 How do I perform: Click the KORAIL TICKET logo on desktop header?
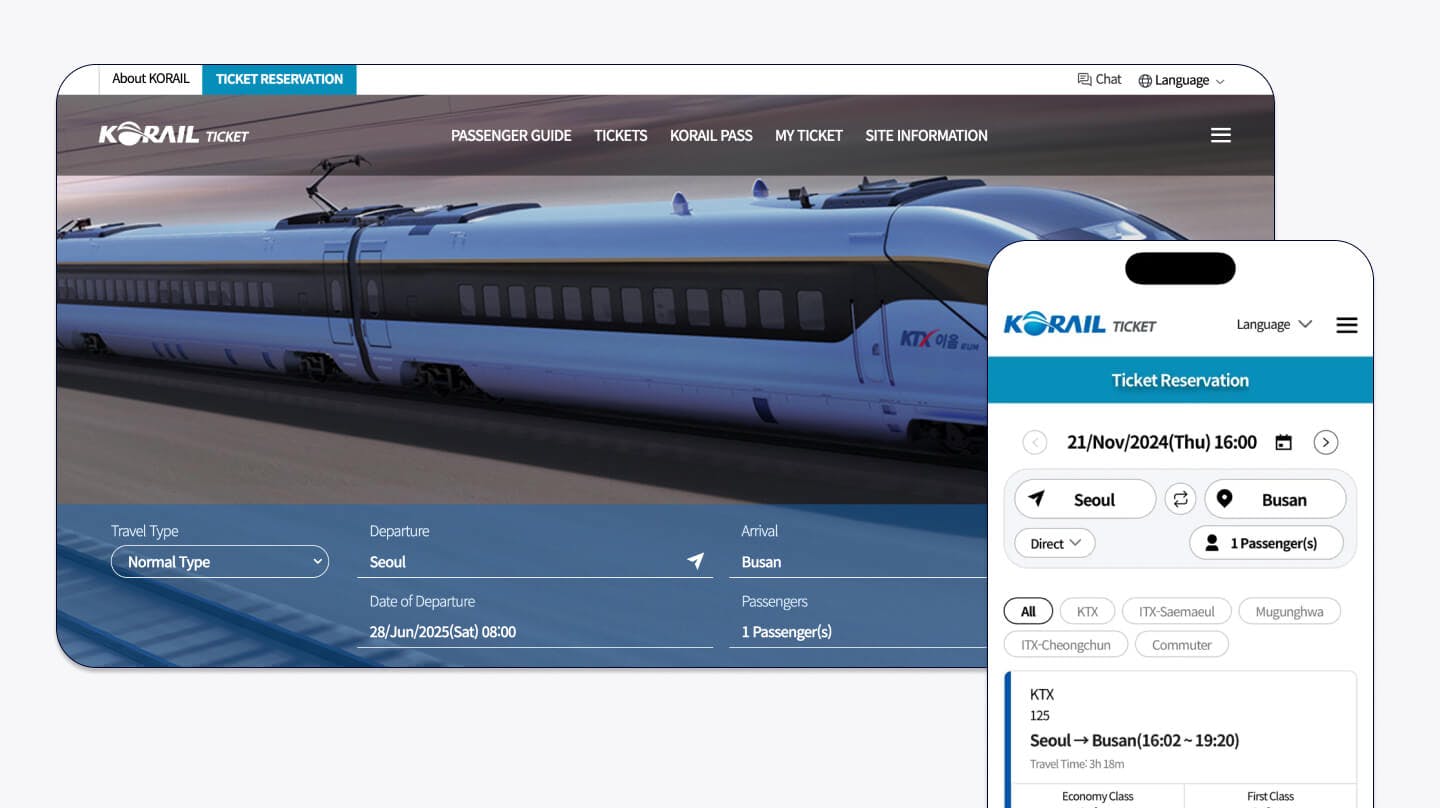tap(173, 134)
